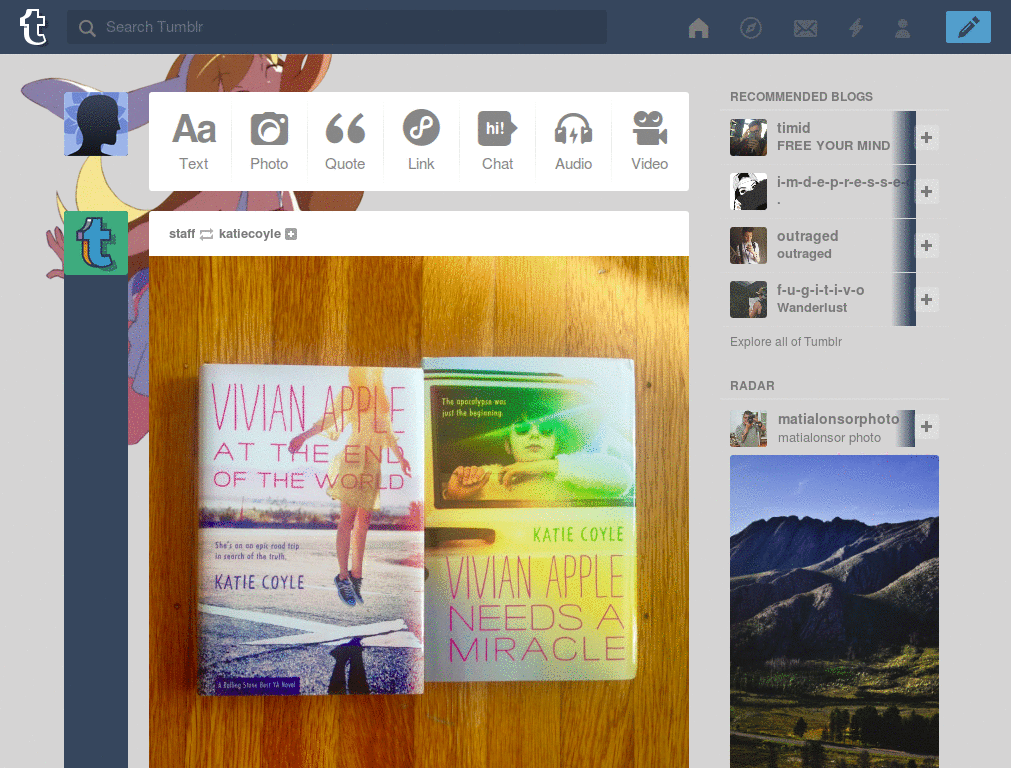
Task: Open activity with lightning bolt icon
Action: click(856, 28)
